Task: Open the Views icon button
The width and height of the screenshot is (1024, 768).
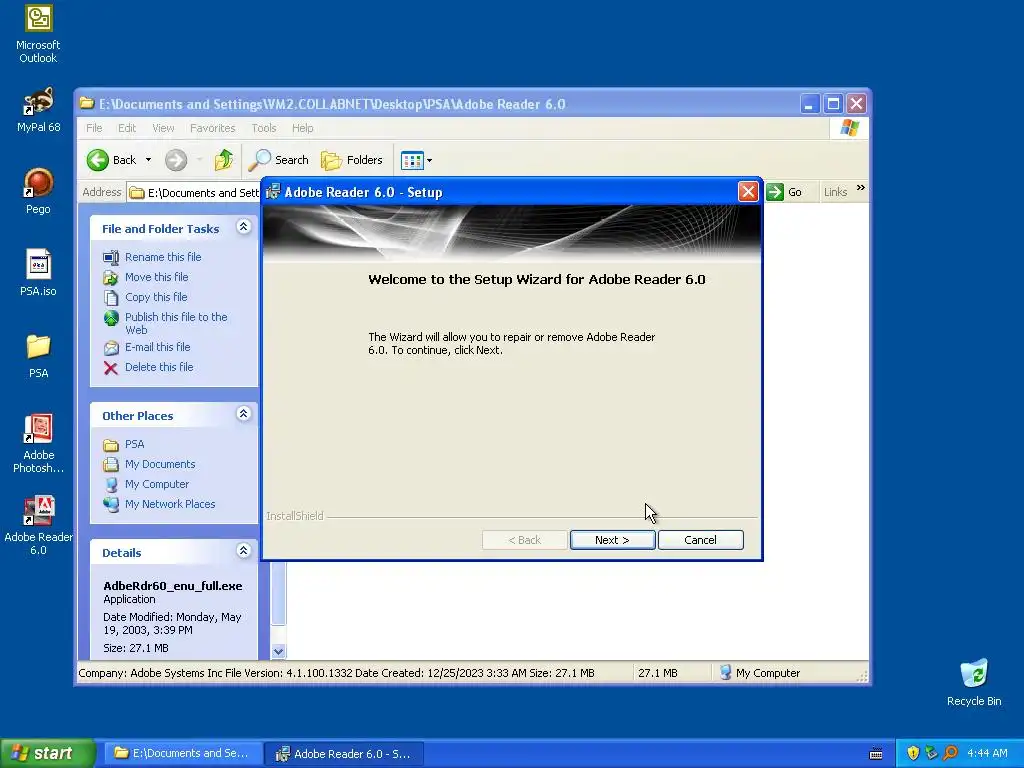Action: point(412,160)
